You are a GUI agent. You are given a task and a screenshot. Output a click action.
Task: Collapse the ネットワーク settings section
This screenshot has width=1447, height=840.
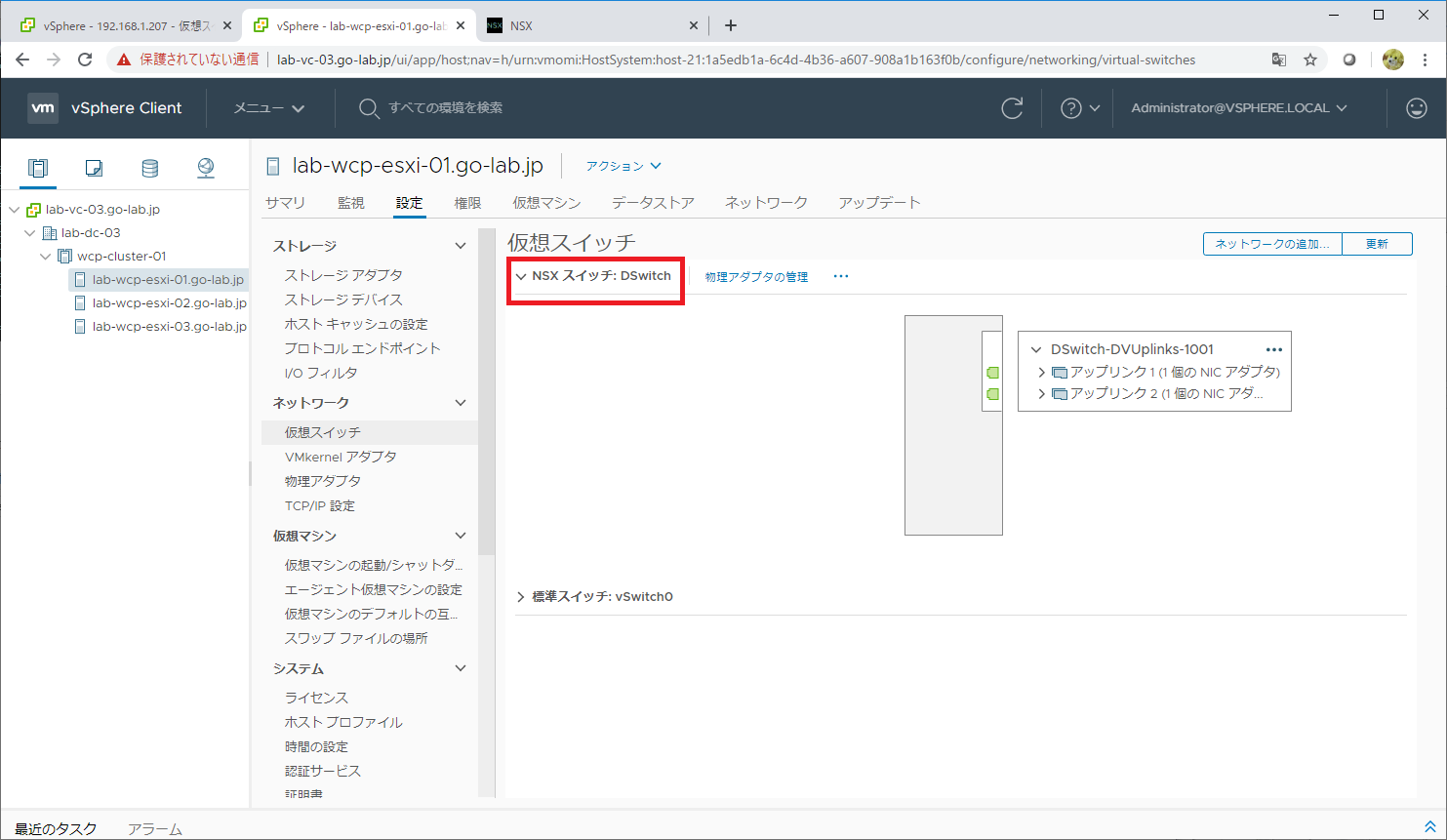461,403
